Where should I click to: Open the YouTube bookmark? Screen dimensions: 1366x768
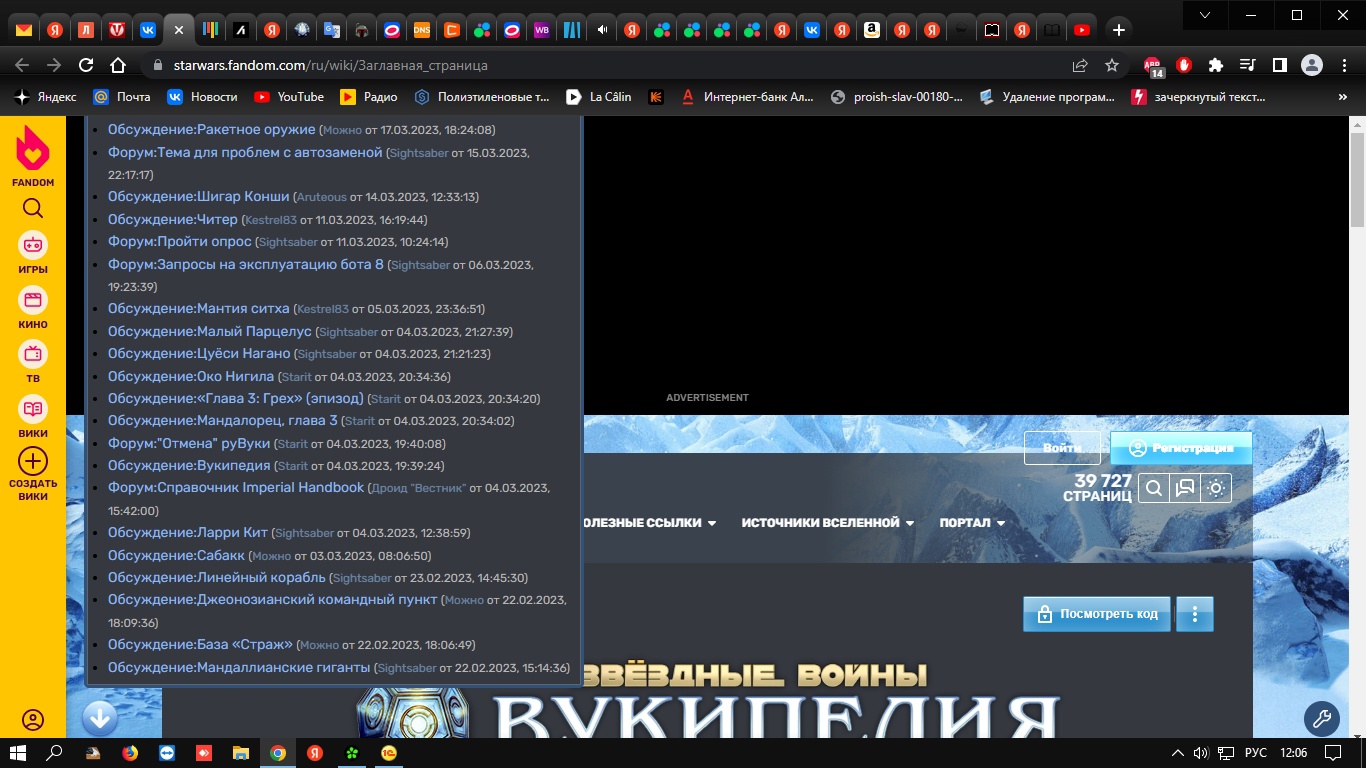click(289, 97)
